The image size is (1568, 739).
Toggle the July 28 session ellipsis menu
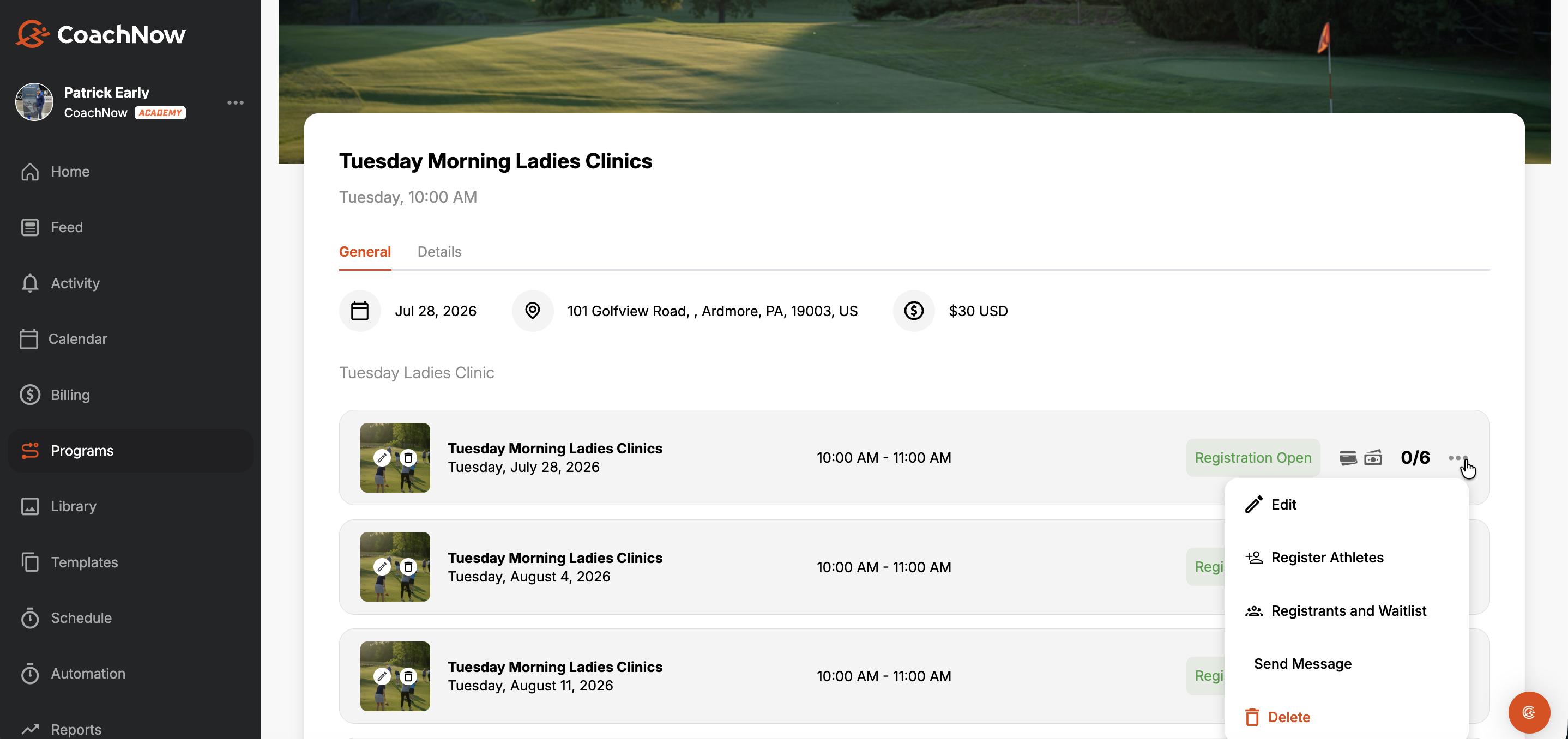(x=1458, y=457)
